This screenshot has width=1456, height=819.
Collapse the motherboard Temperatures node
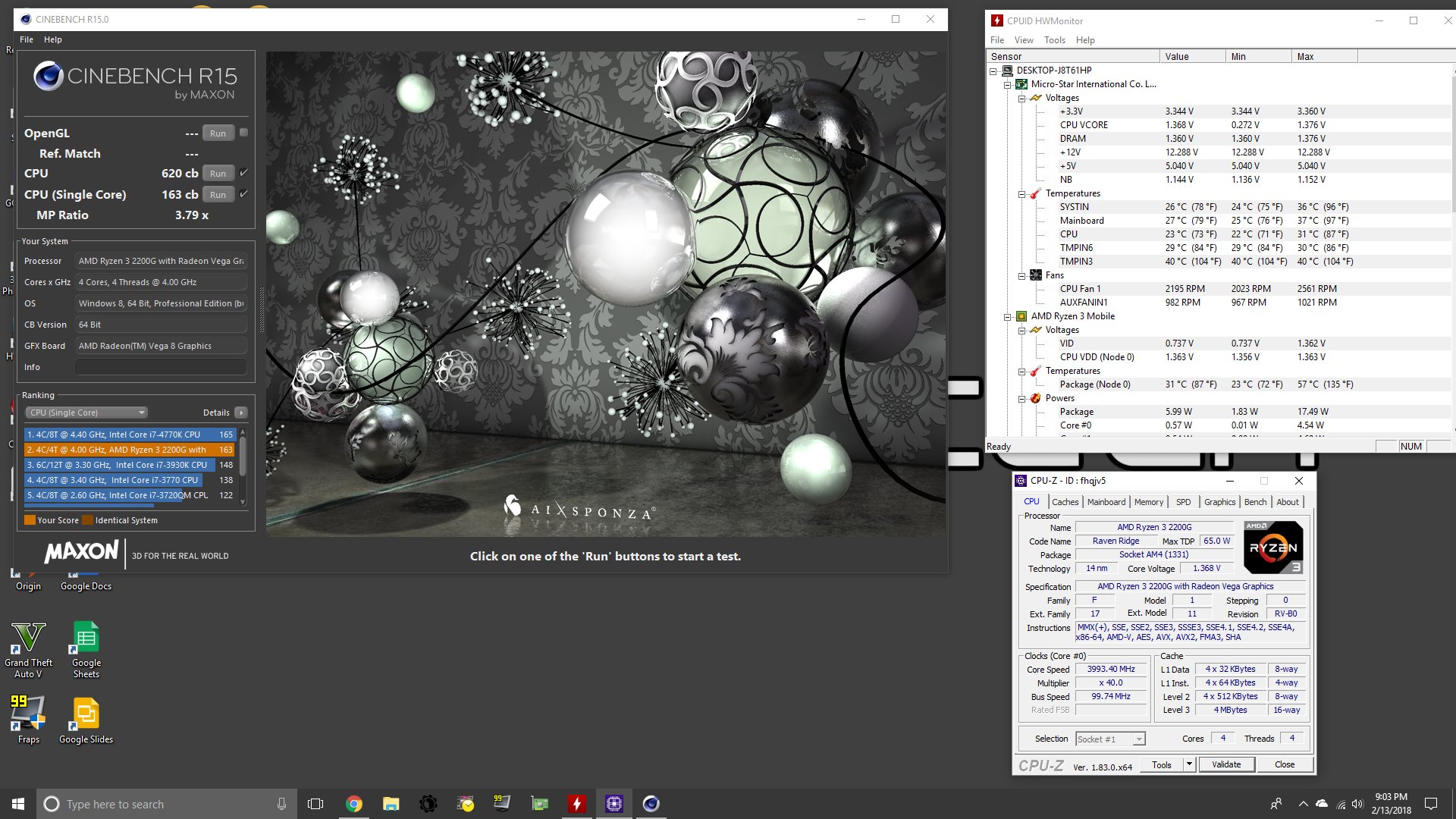click(1021, 193)
